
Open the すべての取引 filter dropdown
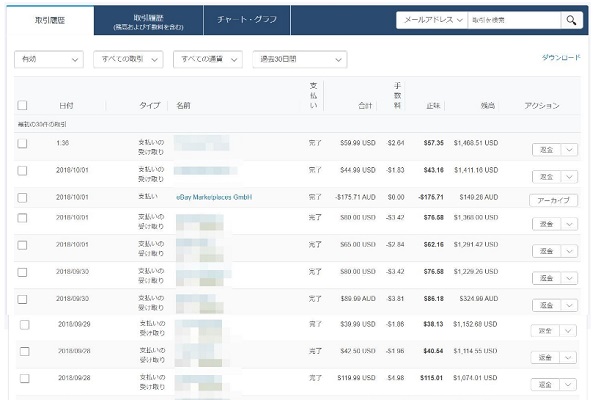click(x=129, y=59)
